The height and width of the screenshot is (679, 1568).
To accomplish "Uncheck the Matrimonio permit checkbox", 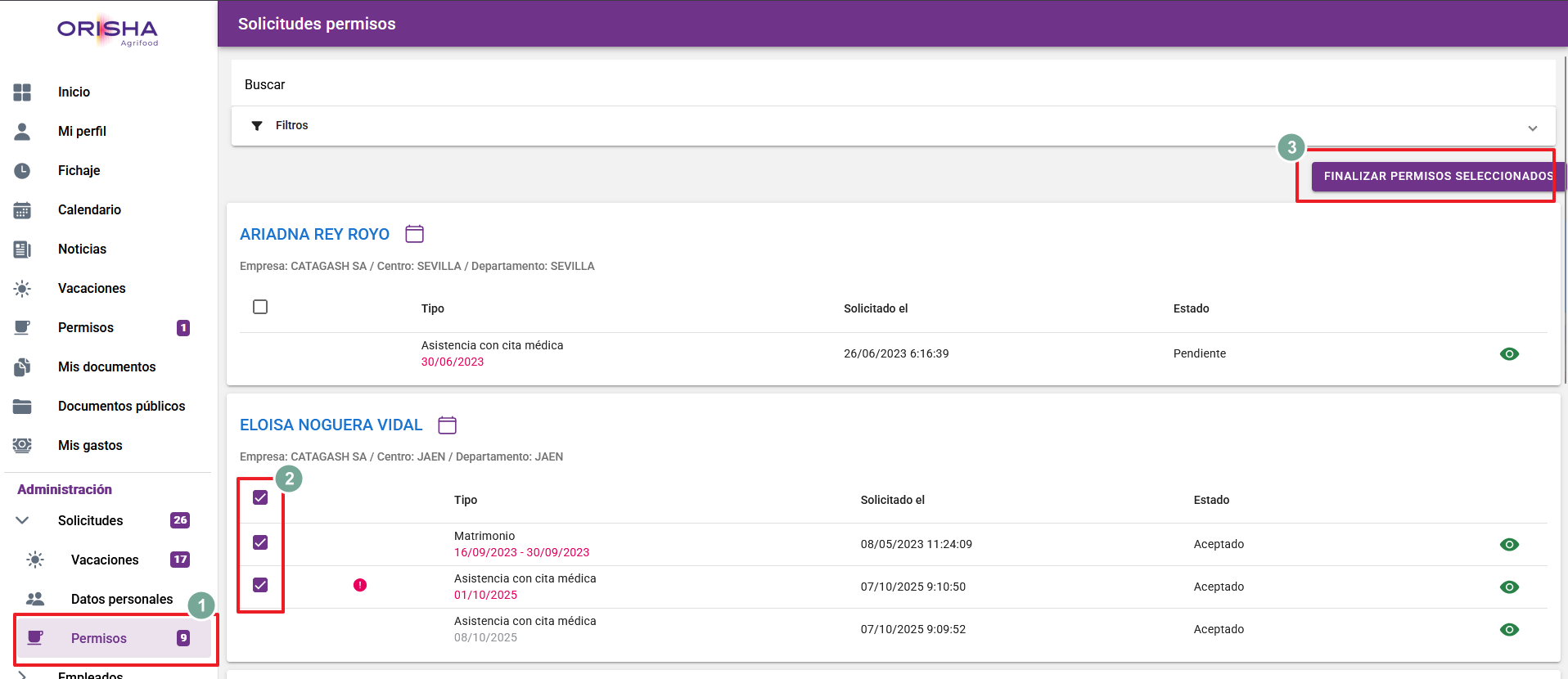I will pos(260,542).
